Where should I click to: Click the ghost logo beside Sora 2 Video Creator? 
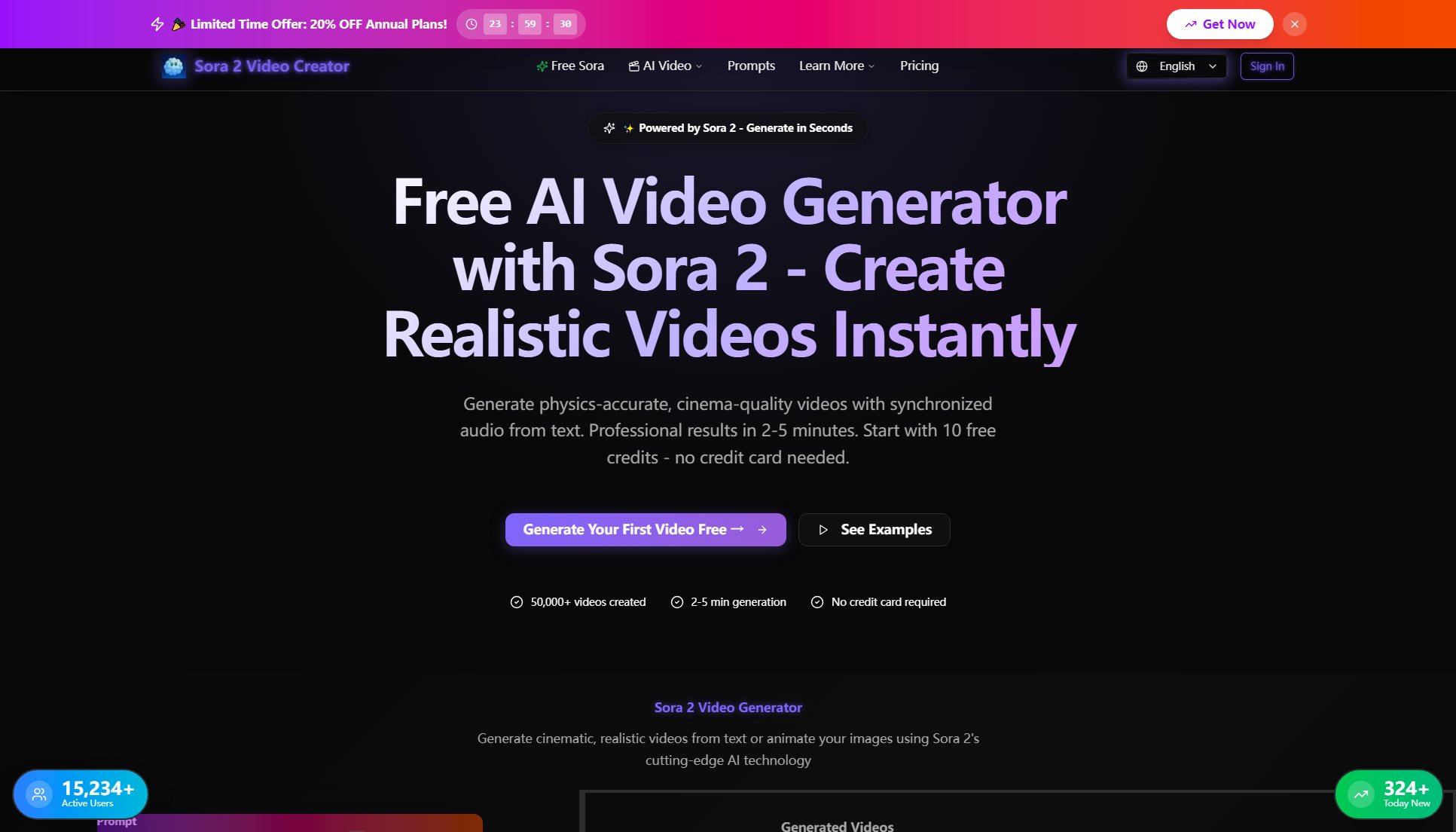173,67
